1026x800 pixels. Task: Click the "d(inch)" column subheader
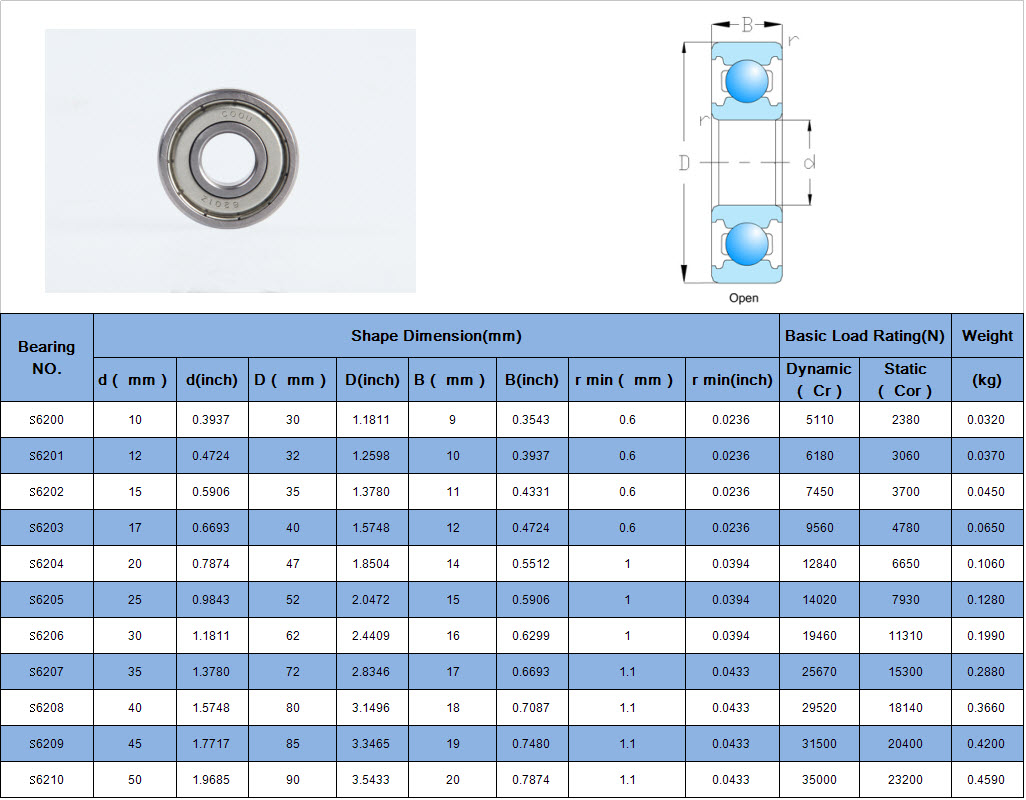click(x=212, y=380)
